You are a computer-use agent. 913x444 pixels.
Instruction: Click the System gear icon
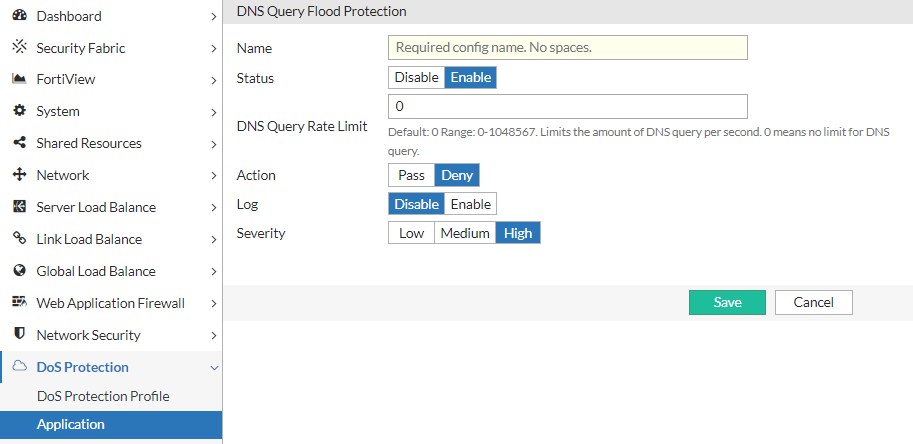tap(18, 111)
